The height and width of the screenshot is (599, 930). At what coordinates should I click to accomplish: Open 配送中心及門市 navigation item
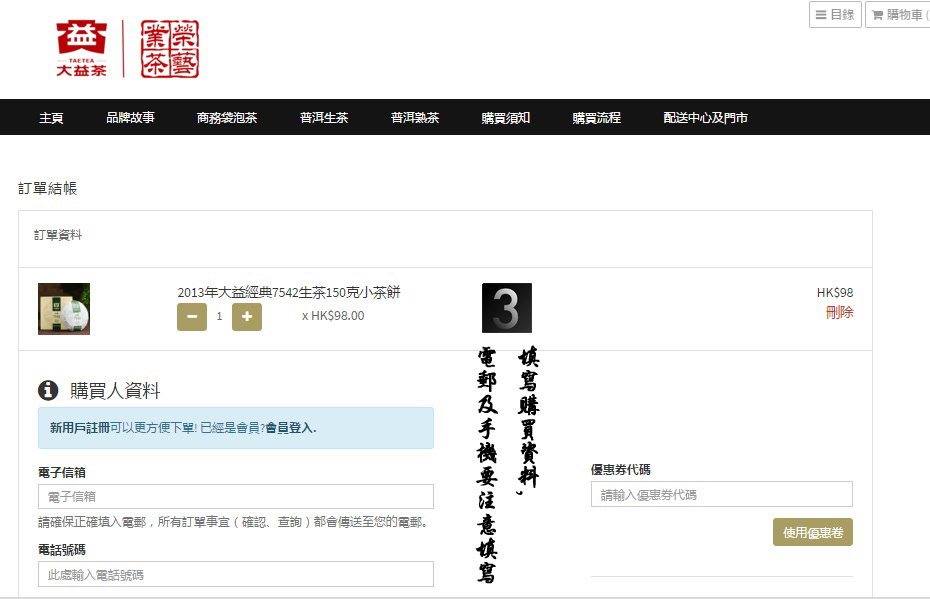coord(705,117)
